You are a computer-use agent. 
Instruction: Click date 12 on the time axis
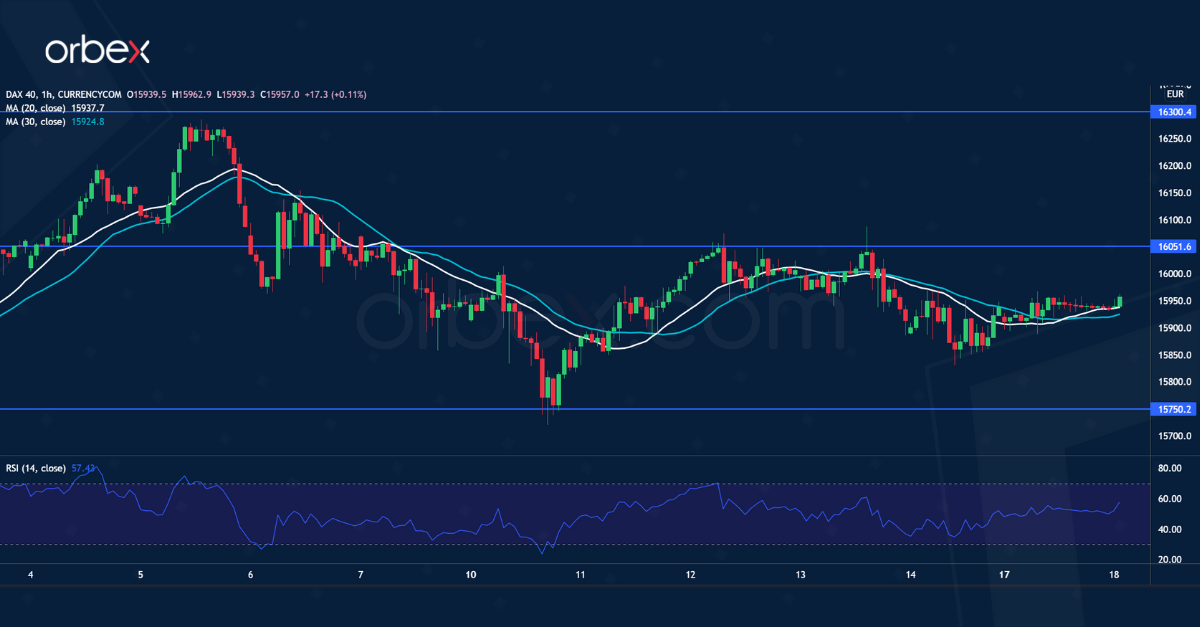pyautogui.click(x=690, y=575)
